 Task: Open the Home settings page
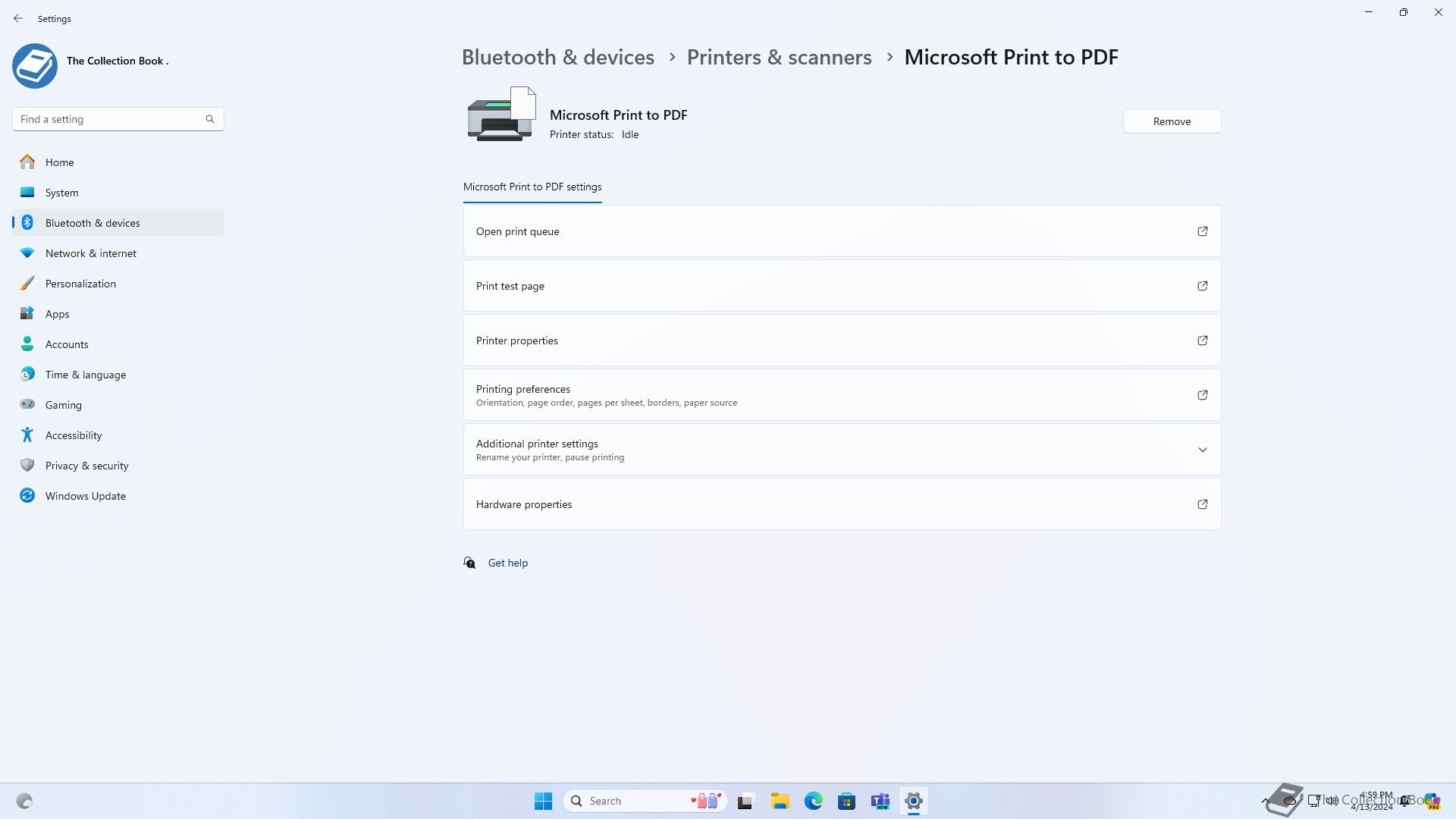[118, 162]
